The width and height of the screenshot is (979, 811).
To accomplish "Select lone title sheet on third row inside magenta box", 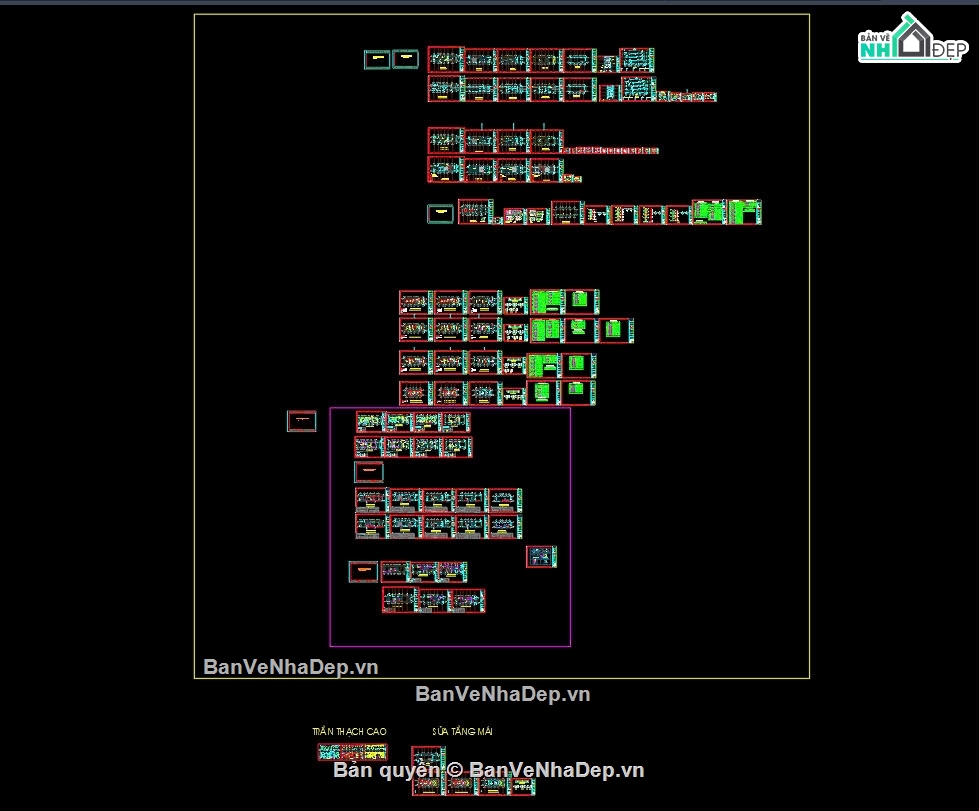I will (368, 472).
